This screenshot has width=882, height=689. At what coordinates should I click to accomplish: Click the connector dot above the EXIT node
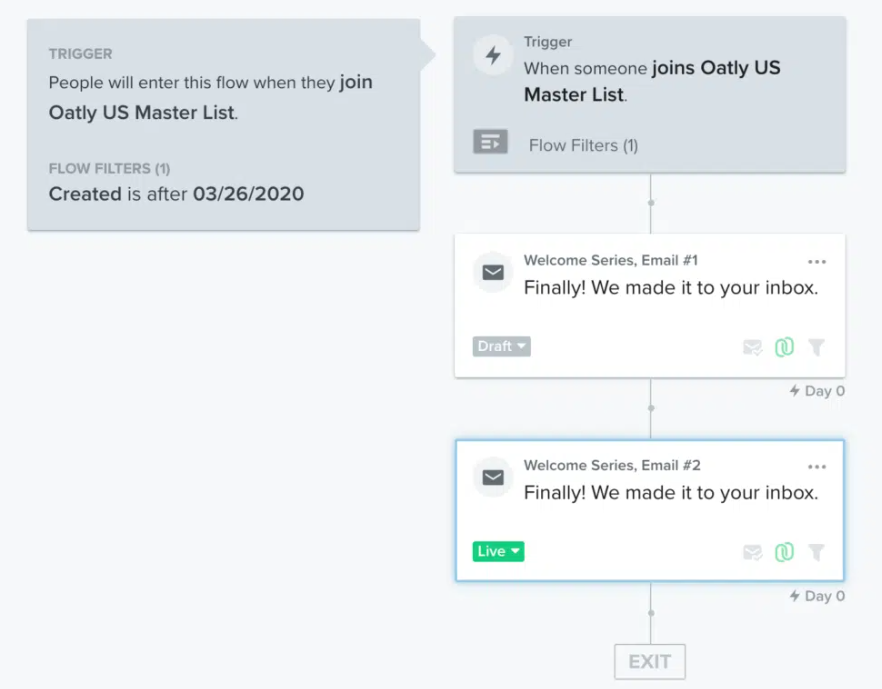click(x=651, y=613)
